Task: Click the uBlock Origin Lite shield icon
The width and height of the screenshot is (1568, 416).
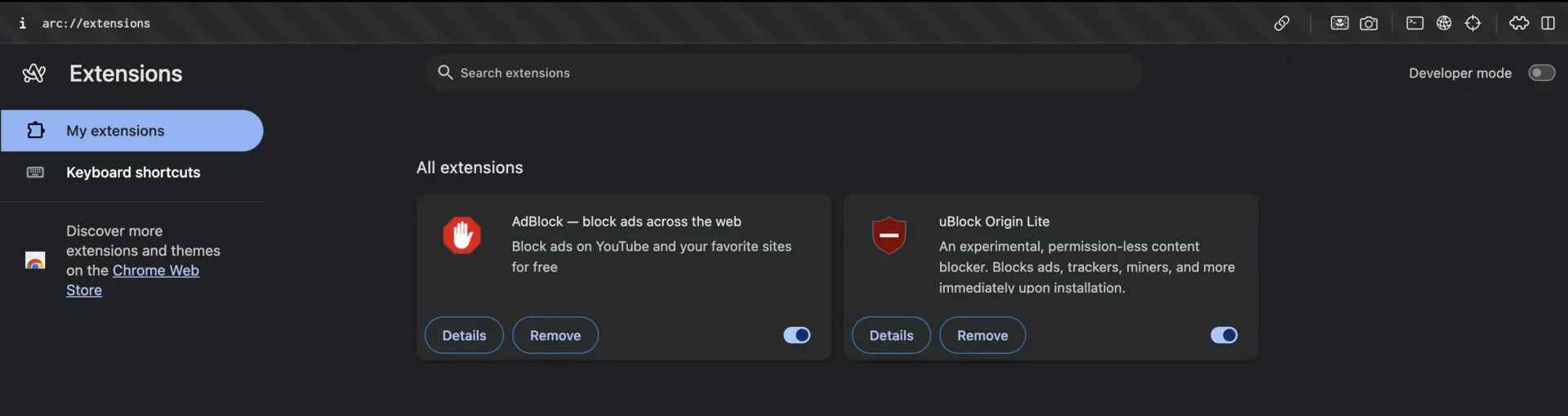Action: [889, 235]
